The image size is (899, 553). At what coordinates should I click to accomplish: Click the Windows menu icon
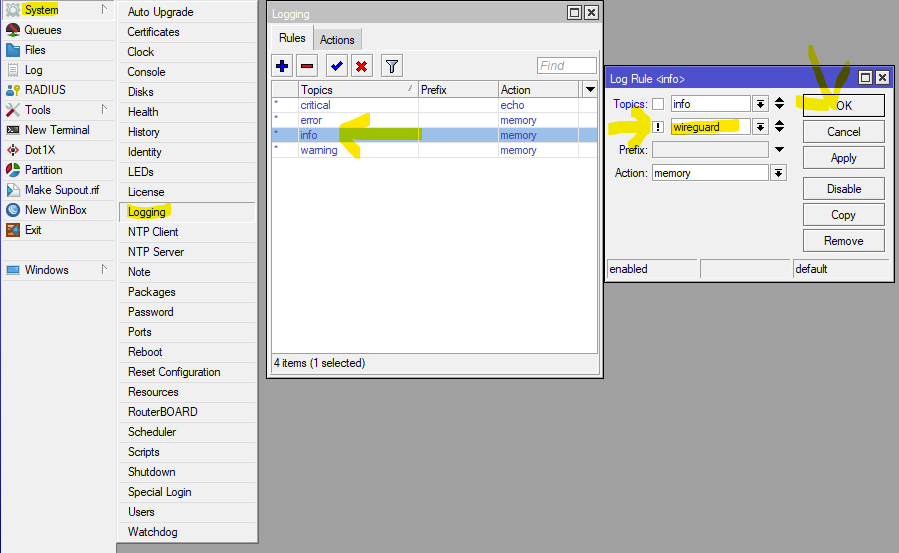point(13,270)
